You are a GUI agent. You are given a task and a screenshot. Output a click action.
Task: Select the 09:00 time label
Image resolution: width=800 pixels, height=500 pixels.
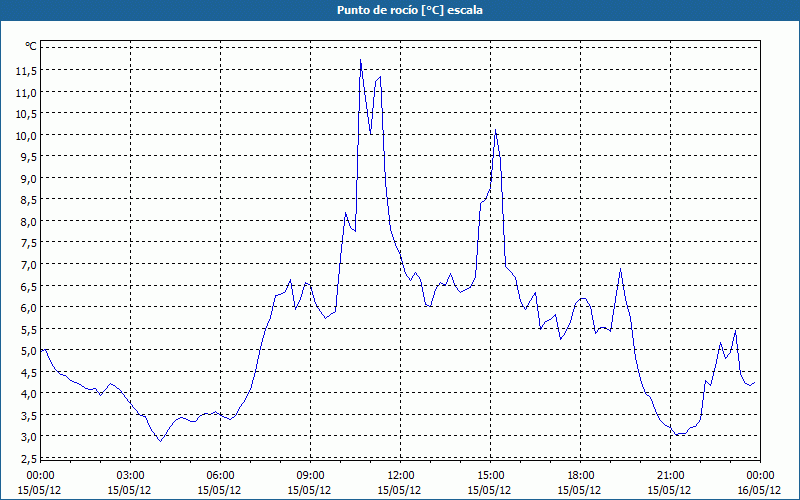310,475
